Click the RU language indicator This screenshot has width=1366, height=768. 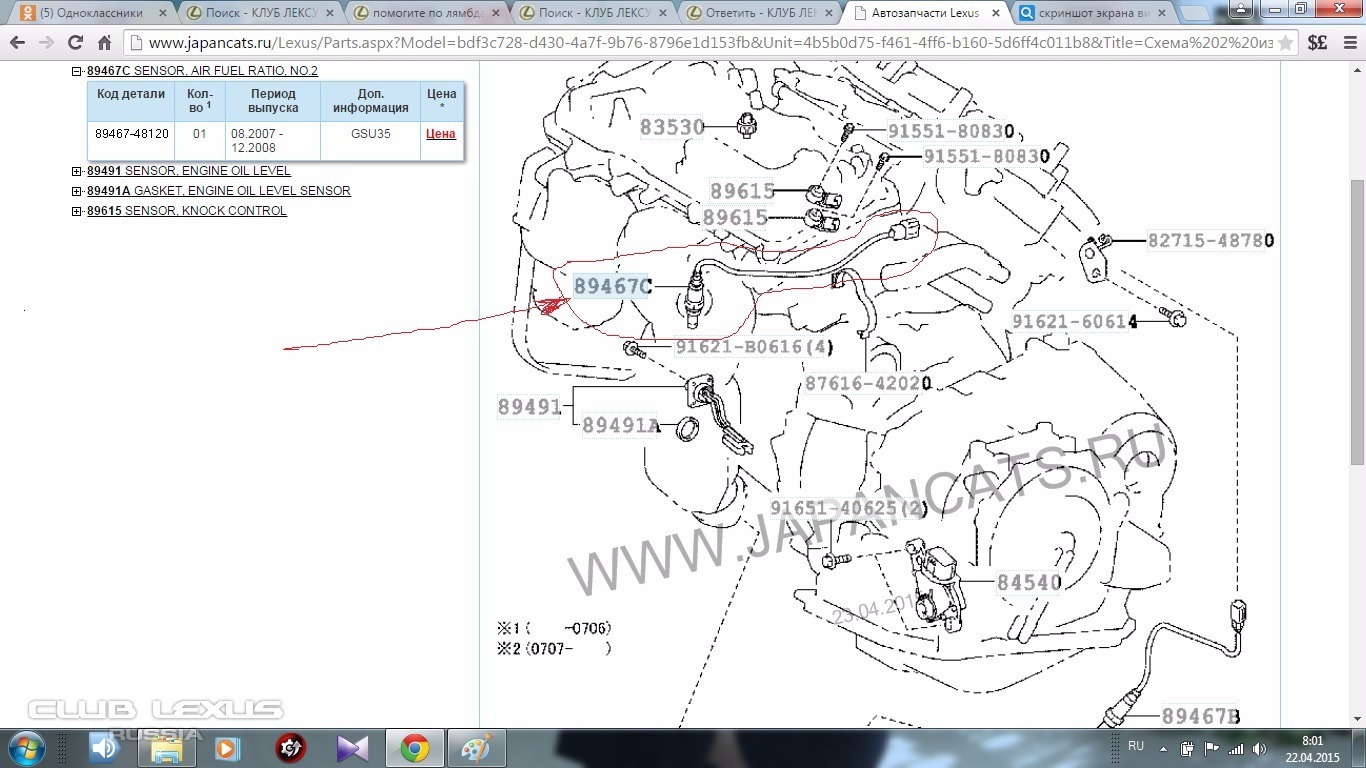pos(1136,746)
